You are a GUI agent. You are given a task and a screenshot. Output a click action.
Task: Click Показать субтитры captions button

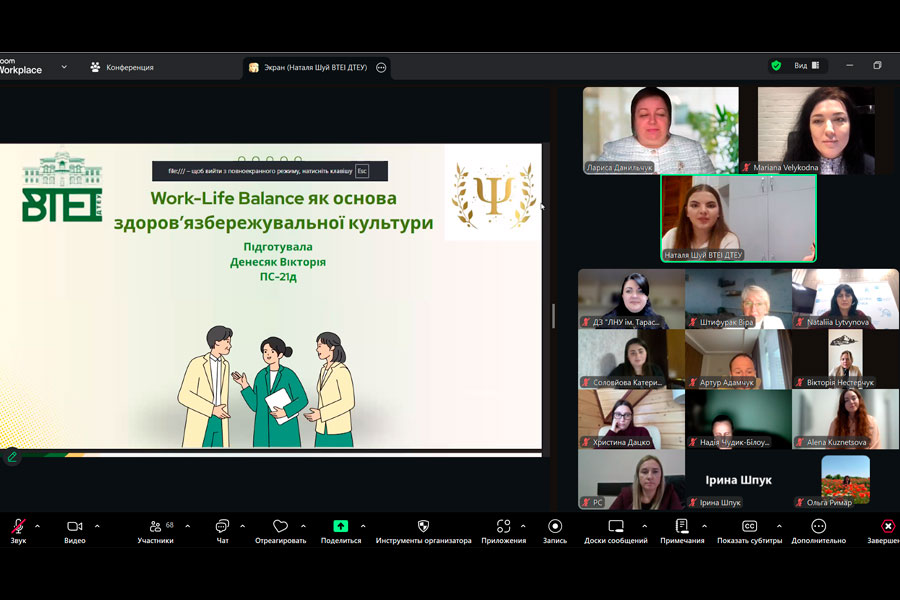coord(749,527)
